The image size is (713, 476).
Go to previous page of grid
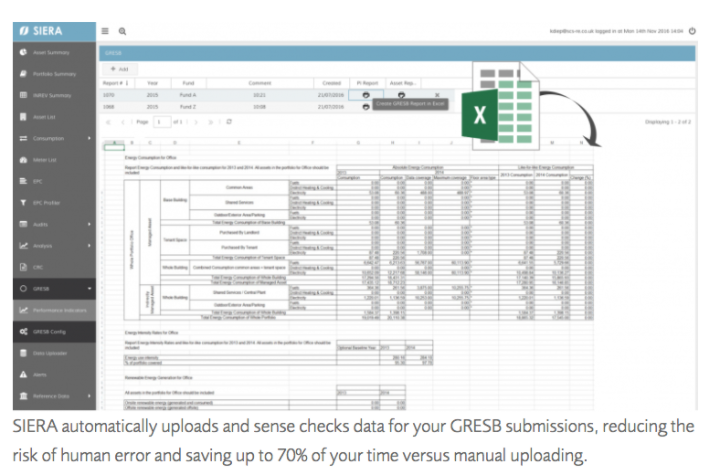123,122
